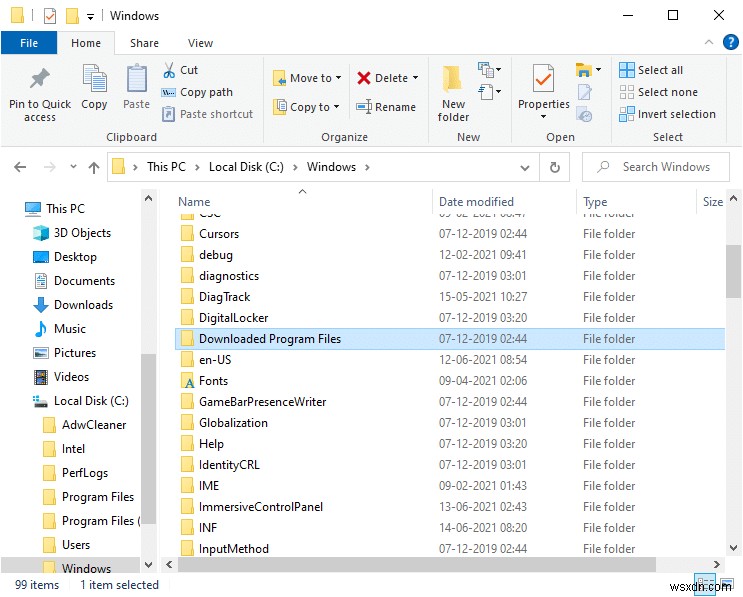This screenshot has width=743, height=597.
Task: Select the GameBarPresenceWriter folder row
Action: coord(450,402)
